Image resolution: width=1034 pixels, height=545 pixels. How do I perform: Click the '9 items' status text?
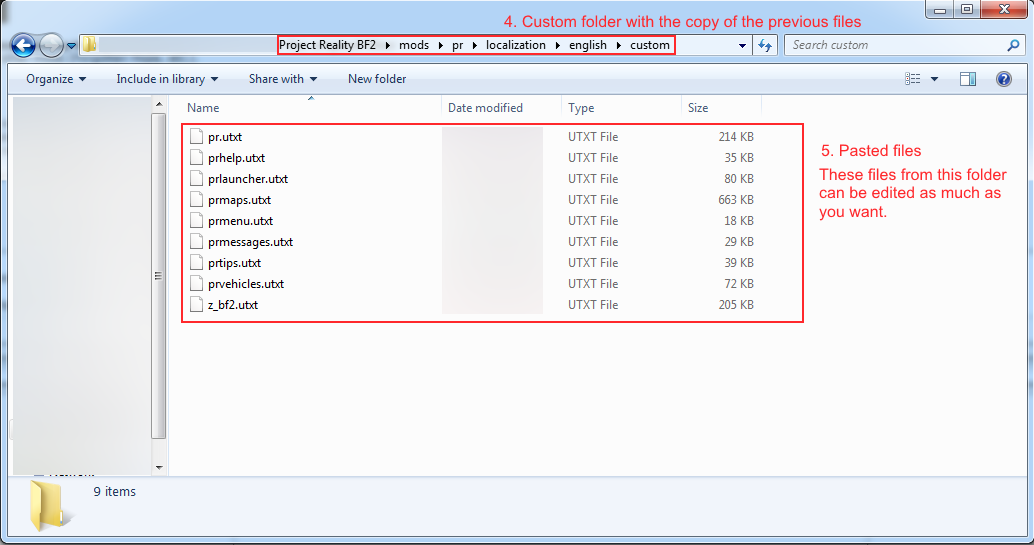[114, 492]
